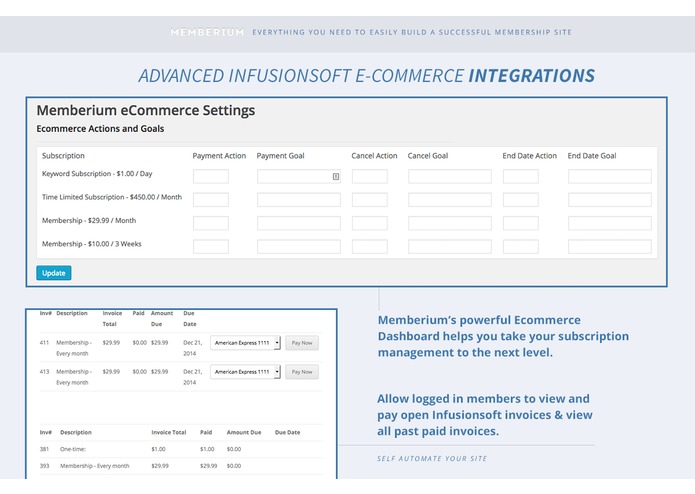This screenshot has width=695, height=494.
Task: Click Pay Now for invoice 411
Action: [x=302, y=343]
